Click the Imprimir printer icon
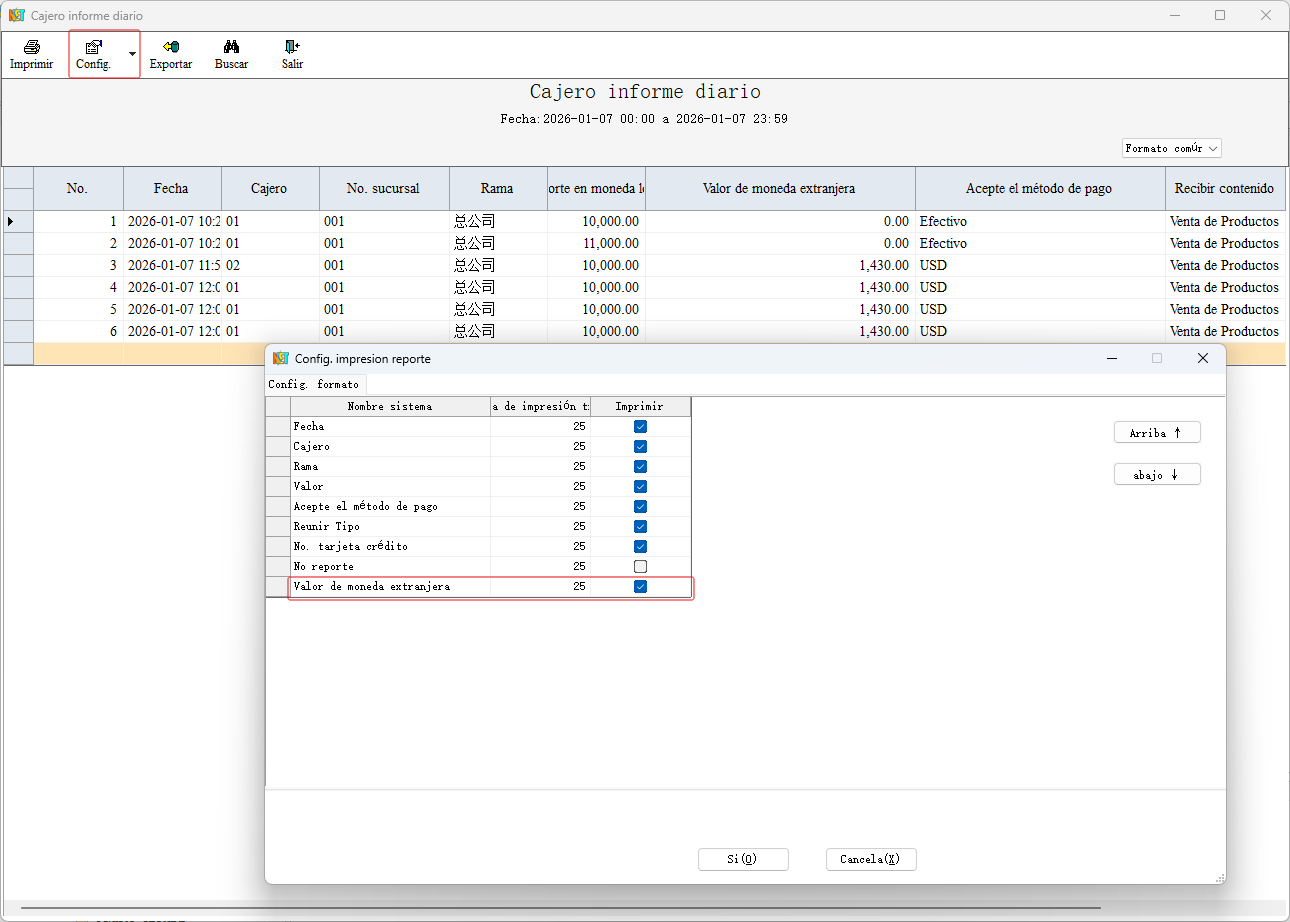1290x922 pixels. point(31,47)
